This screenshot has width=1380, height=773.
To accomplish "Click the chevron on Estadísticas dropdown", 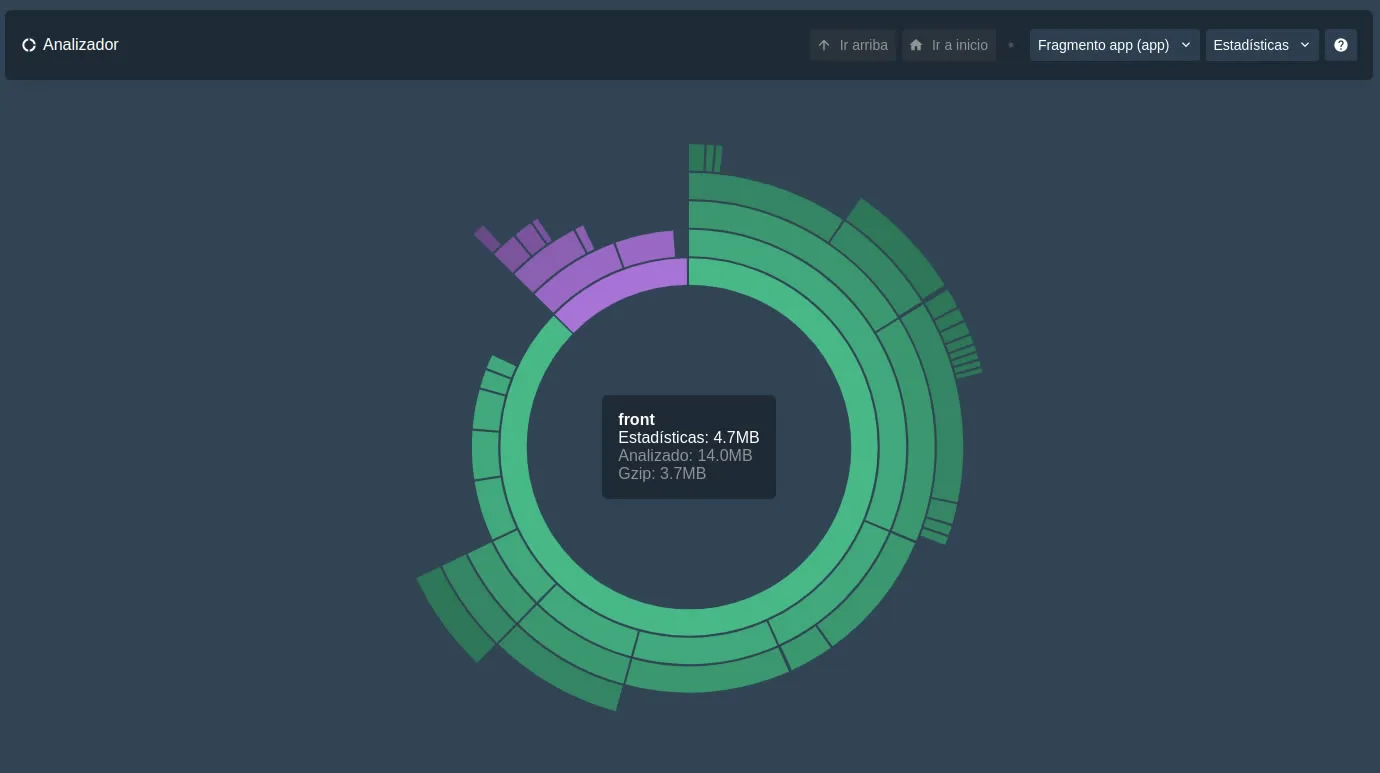I will point(1305,45).
